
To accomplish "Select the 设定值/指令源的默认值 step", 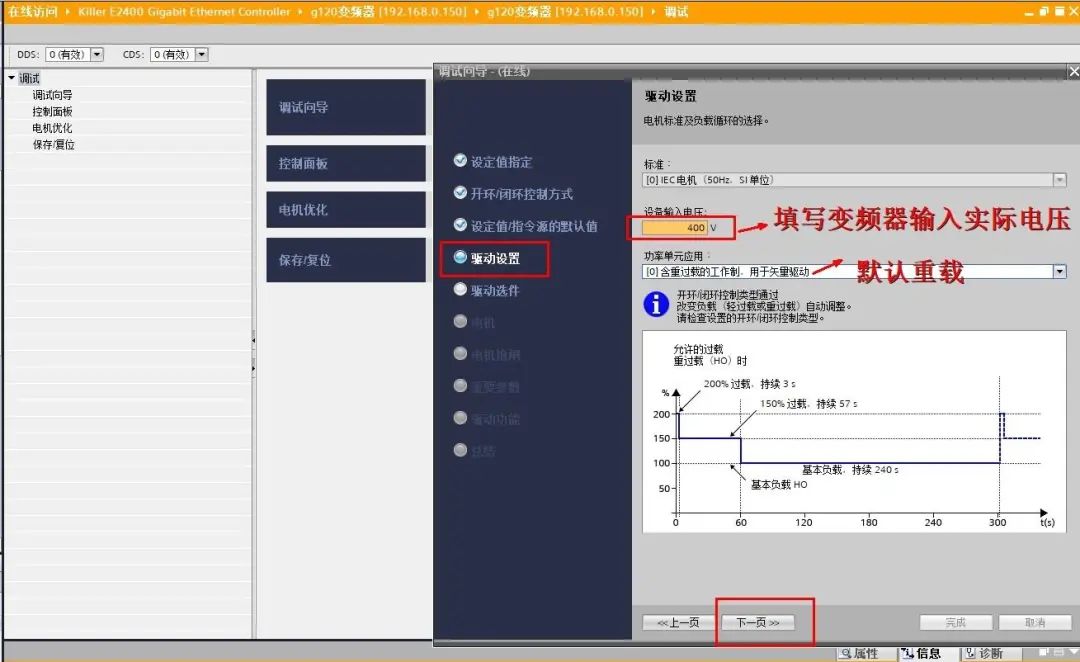I will point(534,226).
